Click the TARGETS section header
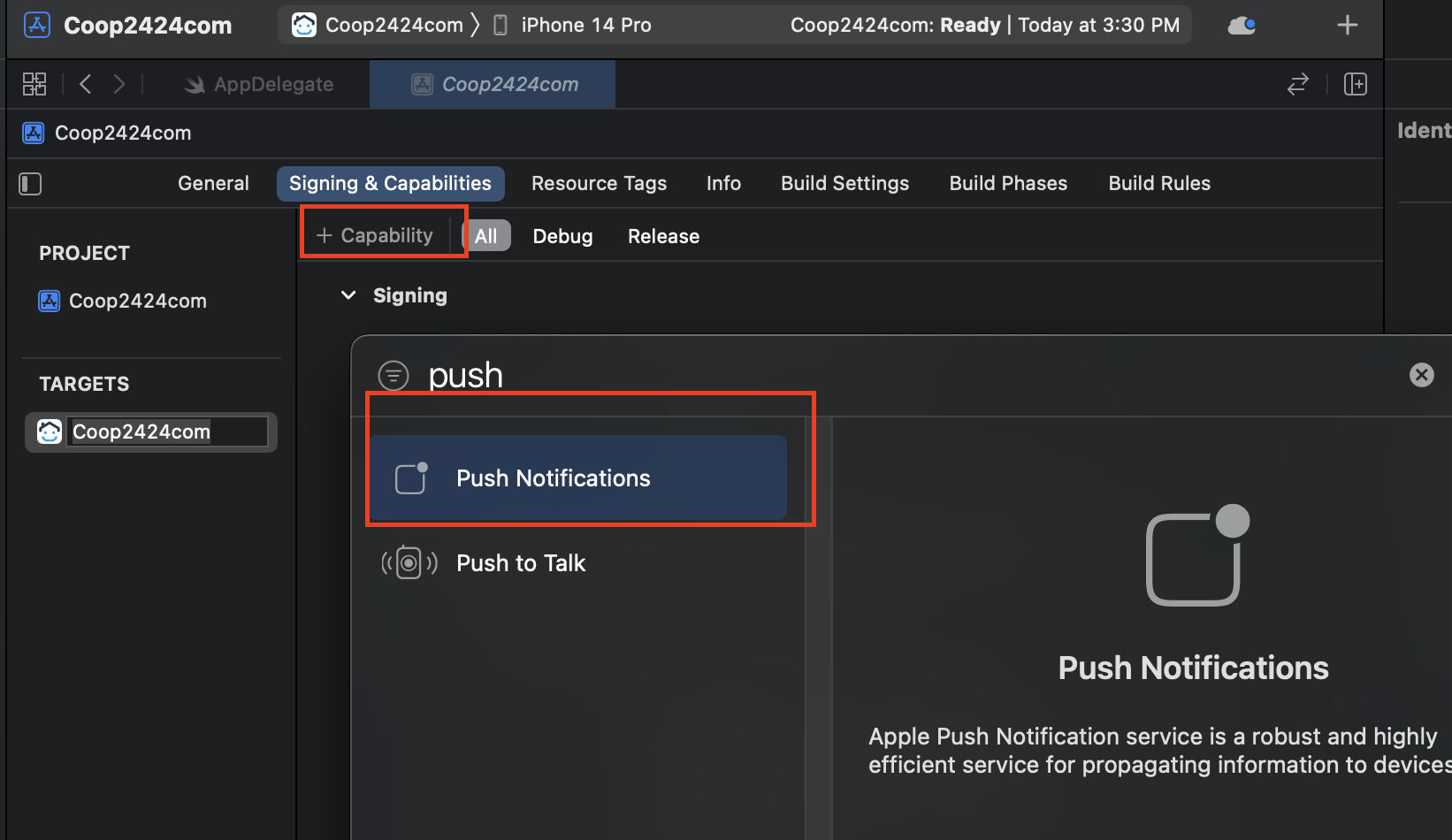Viewport: 1452px width, 840px height. tap(84, 384)
